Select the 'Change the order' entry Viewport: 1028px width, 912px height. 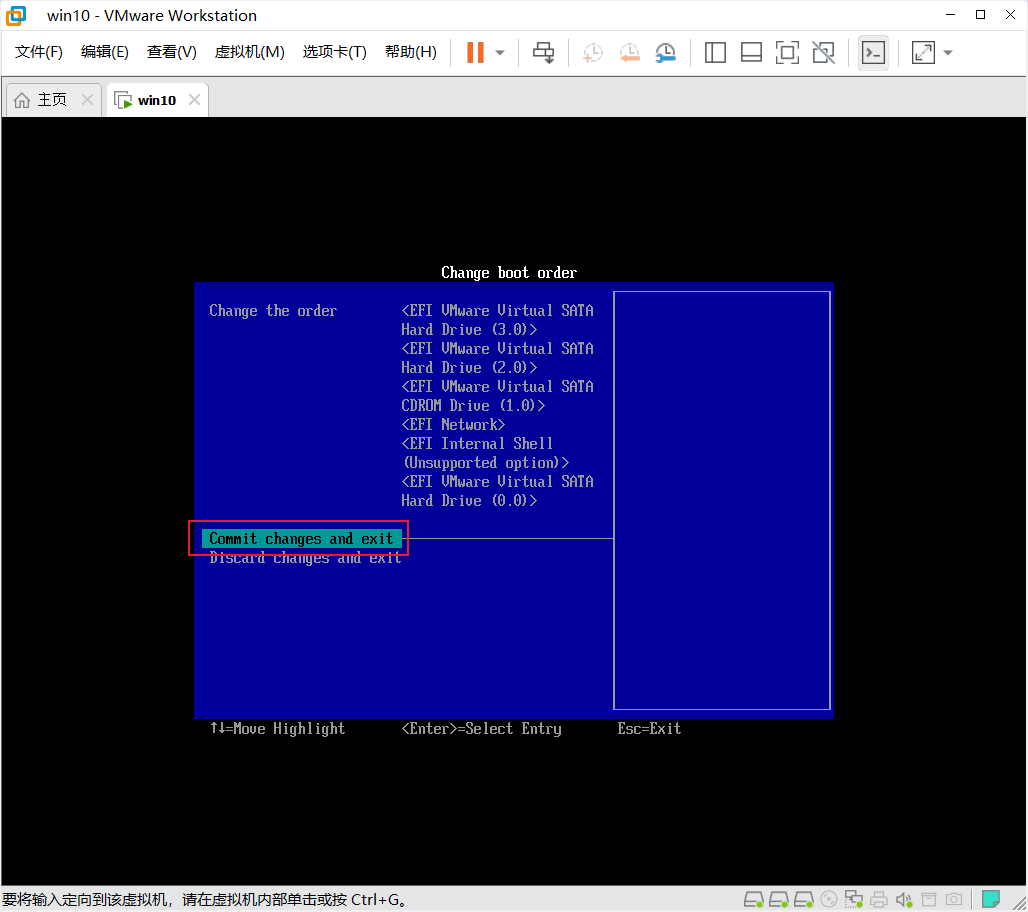click(x=273, y=311)
